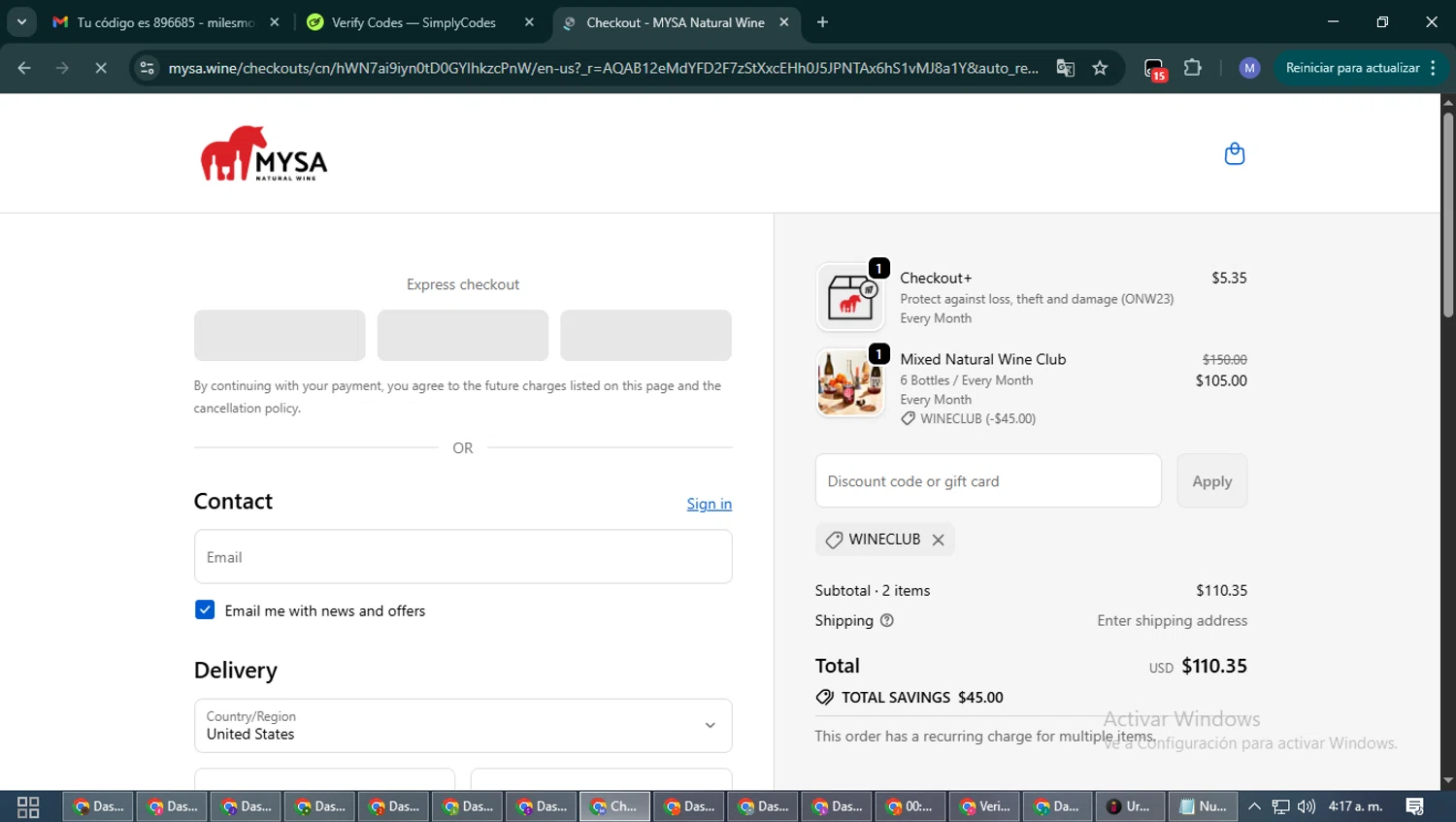Image resolution: width=1456 pixels, height=822 pixels.
Task: Click Reiniciar para actualizar button
Action: 1352,68
